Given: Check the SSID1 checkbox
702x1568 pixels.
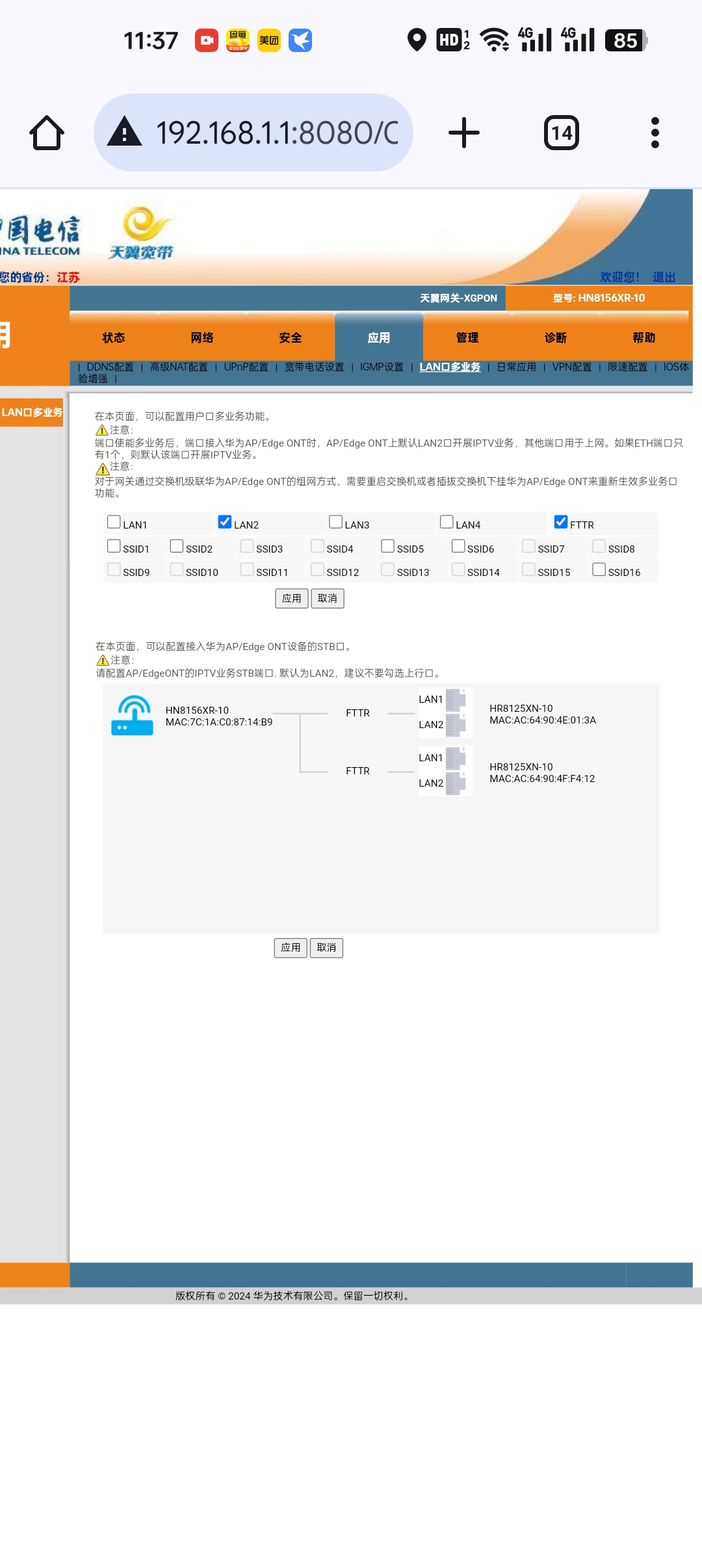Looking at the screenshot, I should coord(114,546).
